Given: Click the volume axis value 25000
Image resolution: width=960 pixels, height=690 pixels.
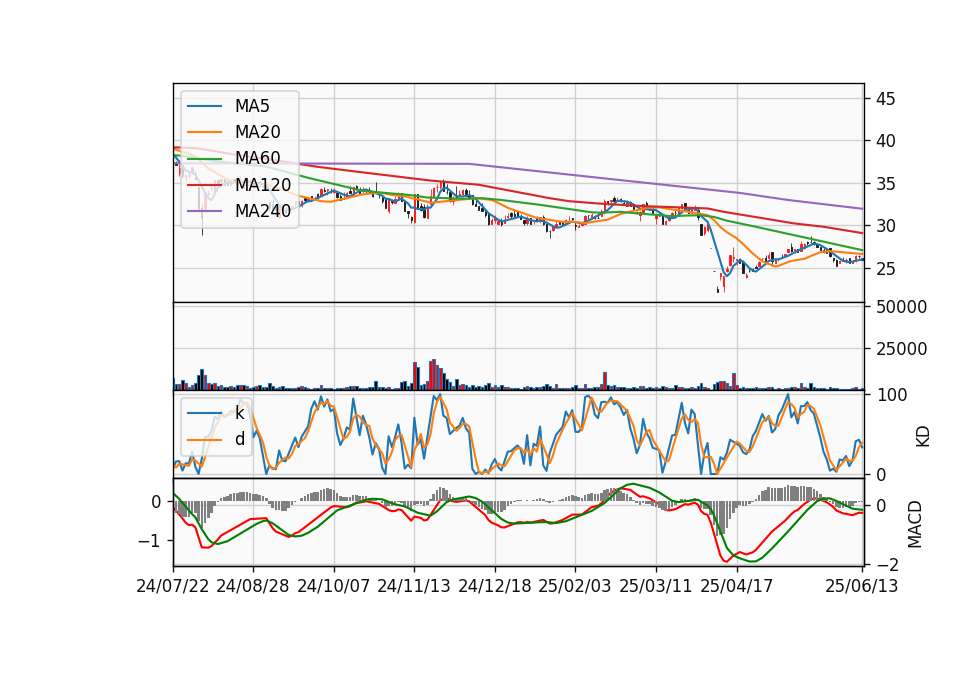Looking at the screenshot, I should 901,350.
